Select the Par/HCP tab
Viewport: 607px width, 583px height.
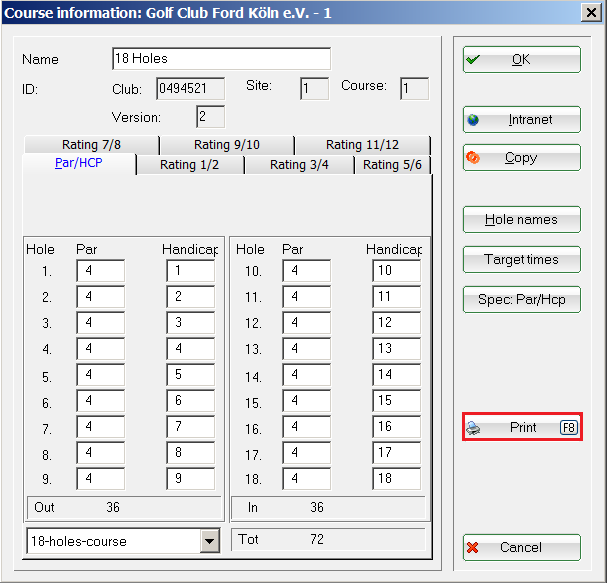point(79,163)
